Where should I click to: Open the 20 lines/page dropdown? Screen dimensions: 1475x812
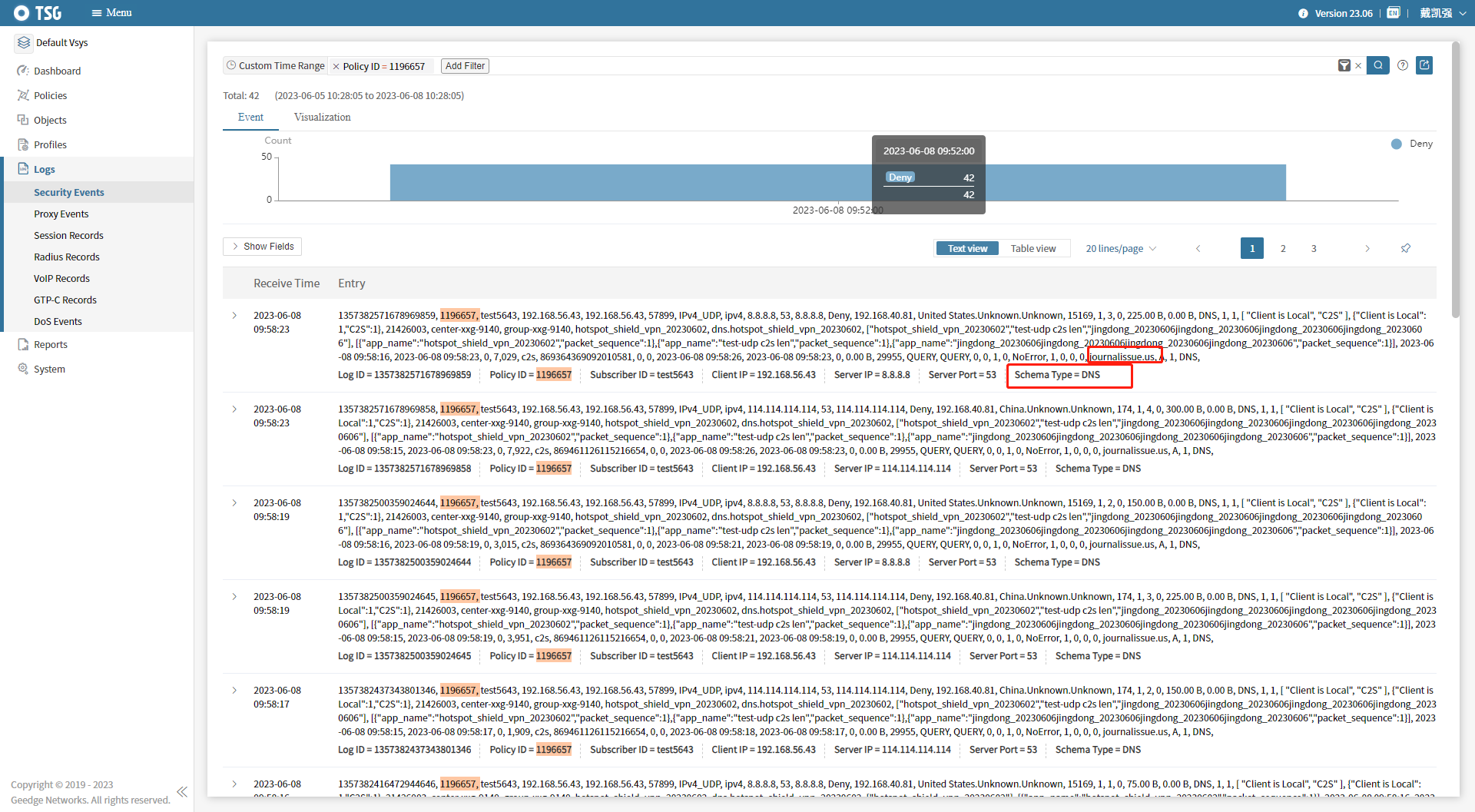(x=1120, y=248)
